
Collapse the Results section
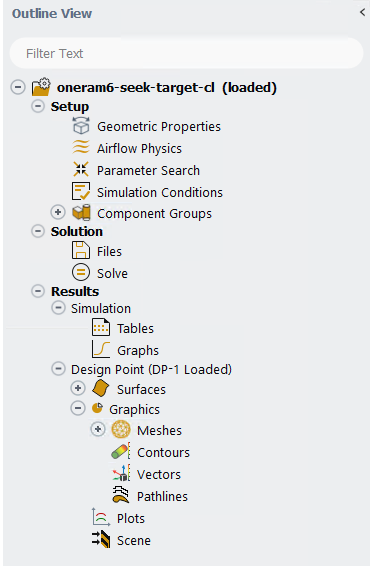(38, 291)
